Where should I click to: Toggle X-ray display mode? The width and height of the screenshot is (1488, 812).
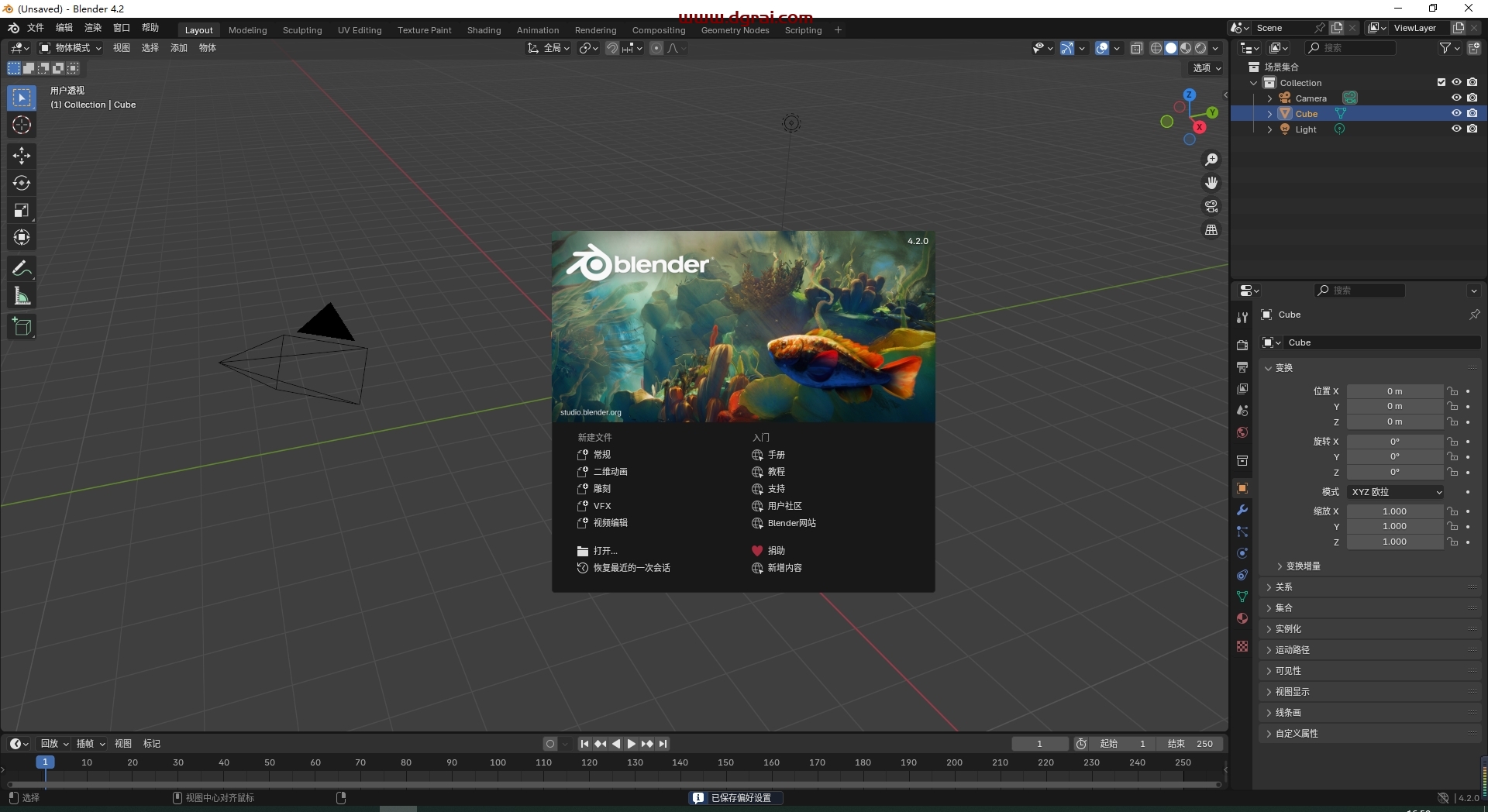1137,48
